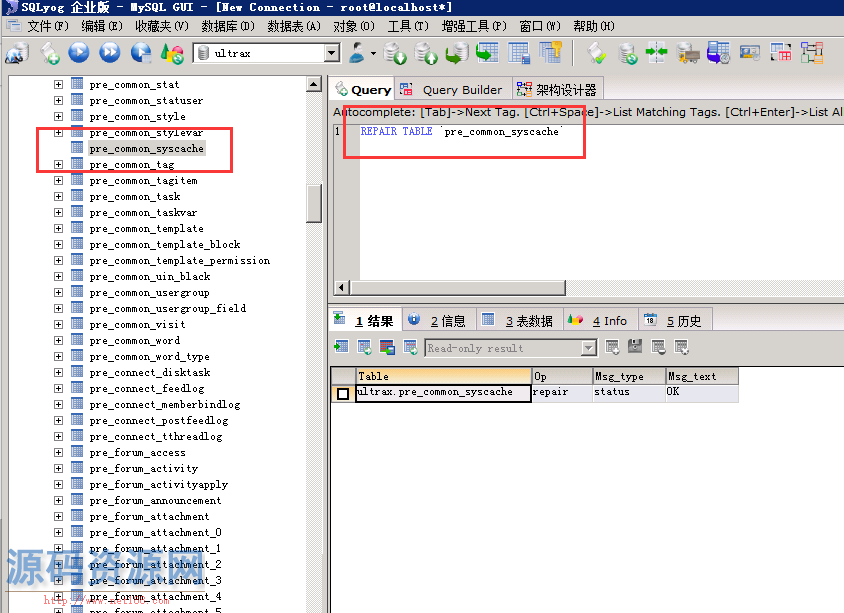
Task: Expand the pre_connect_feedlog table node
Action: tap(58, 388)
